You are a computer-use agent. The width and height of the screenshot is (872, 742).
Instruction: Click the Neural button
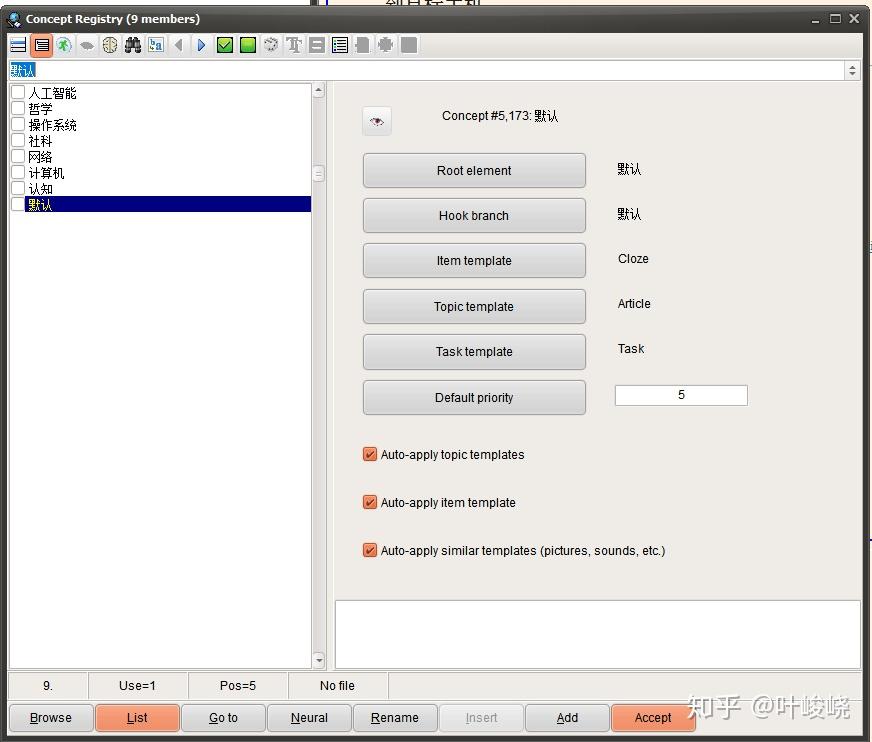(x=309, y=718)
